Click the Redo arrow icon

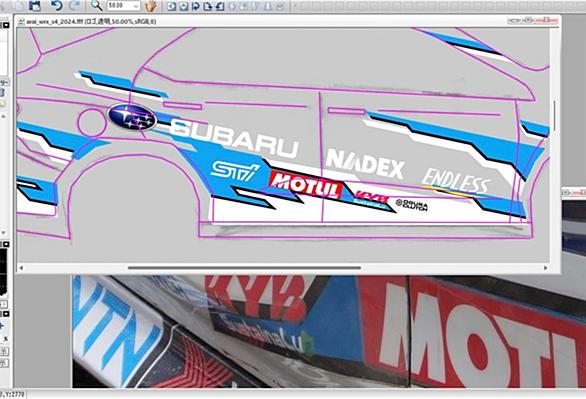(x=75, y=6)
